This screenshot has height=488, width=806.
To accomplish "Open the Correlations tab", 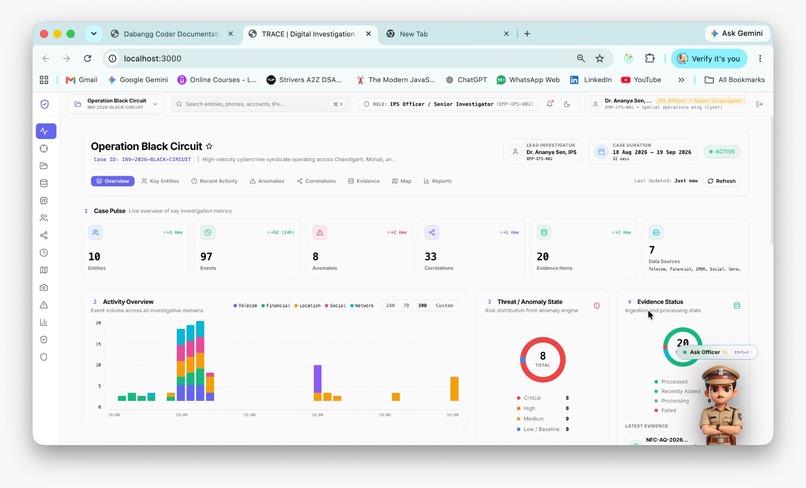I will pyautogui.click(x=316, y=181).
